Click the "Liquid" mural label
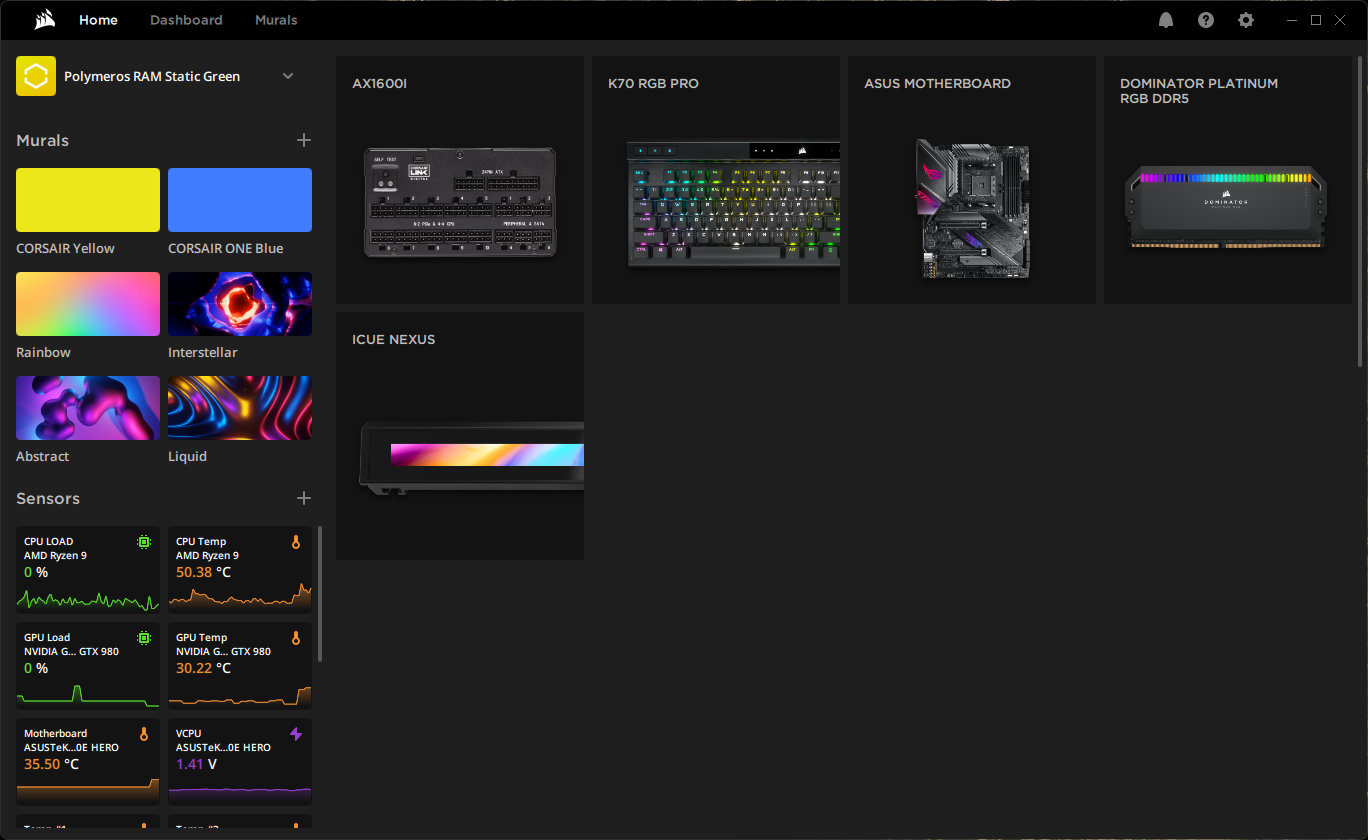The image size is (1368, 840). click(188, 456)
